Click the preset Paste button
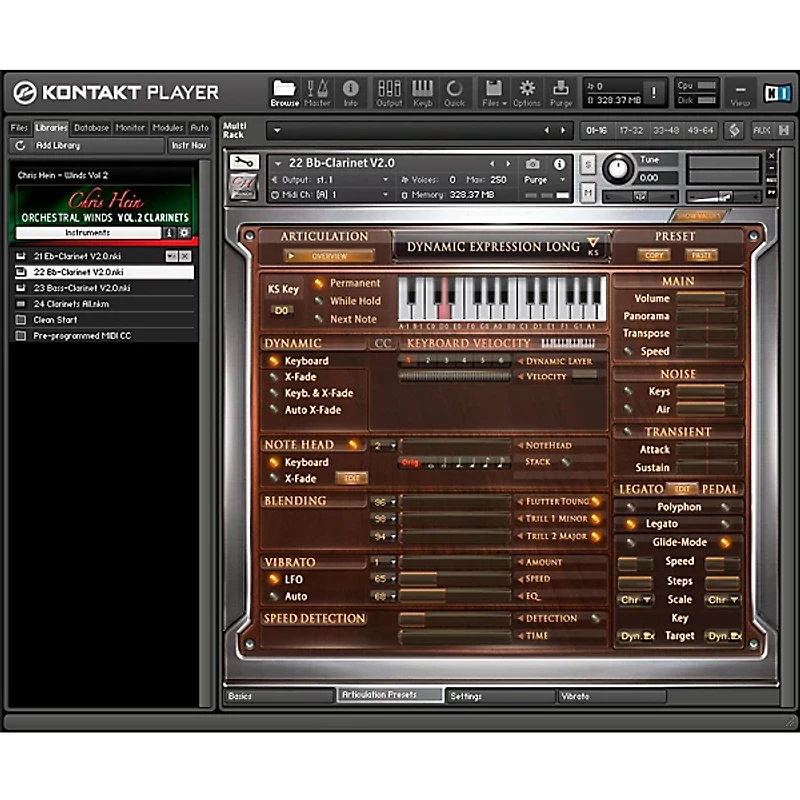Viewport: 800px width, 800px height. (x=702, y=255)
